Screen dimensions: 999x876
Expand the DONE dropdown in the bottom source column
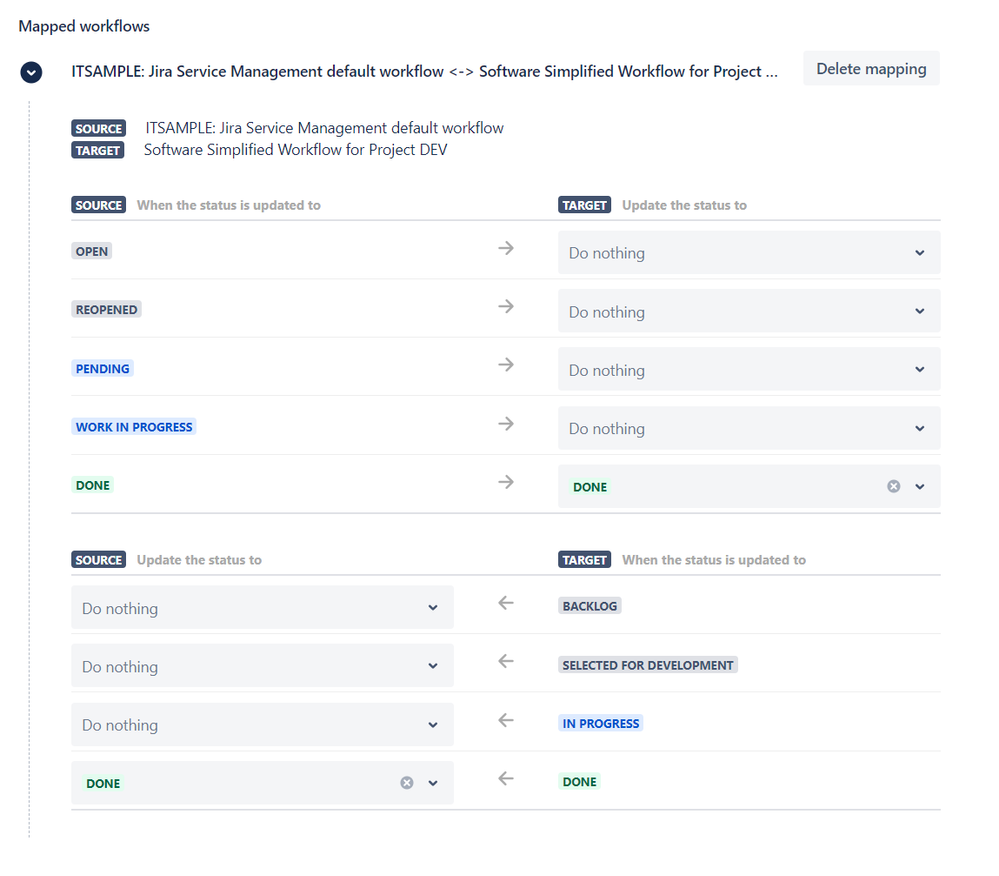coord(432,782)
